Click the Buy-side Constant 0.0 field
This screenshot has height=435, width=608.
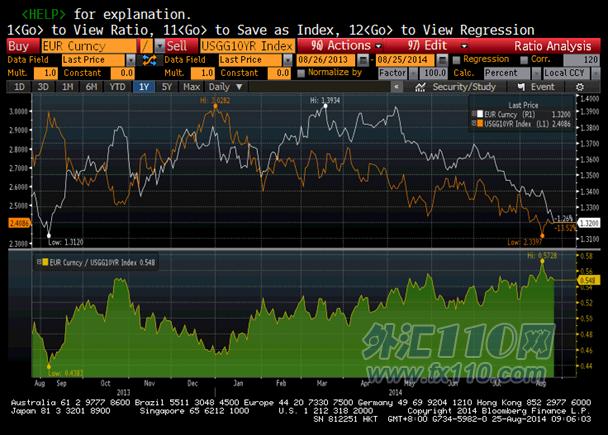tap(122, 73)
